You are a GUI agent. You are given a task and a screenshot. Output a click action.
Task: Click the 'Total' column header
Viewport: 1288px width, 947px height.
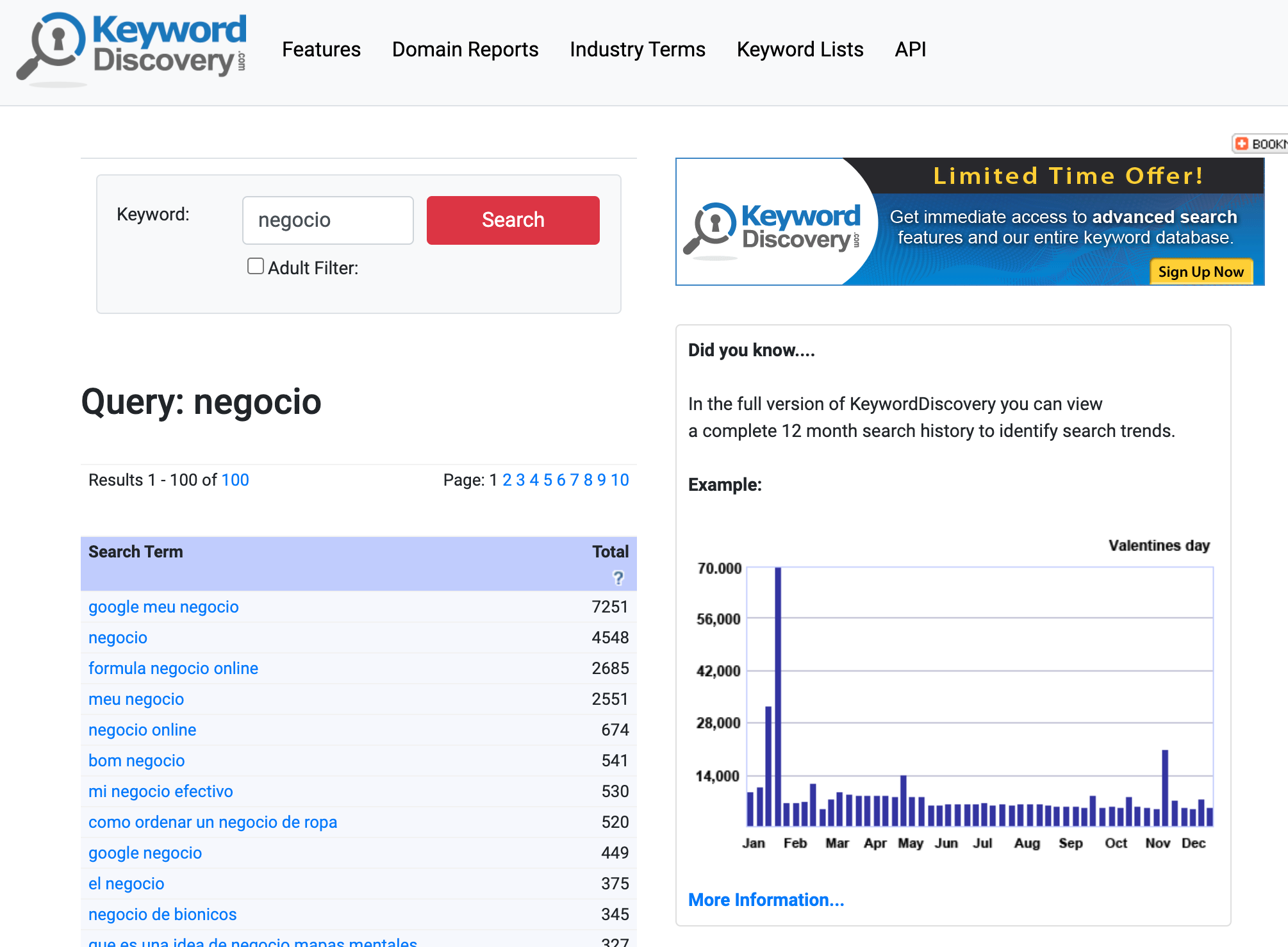click(x=611, y=552)
